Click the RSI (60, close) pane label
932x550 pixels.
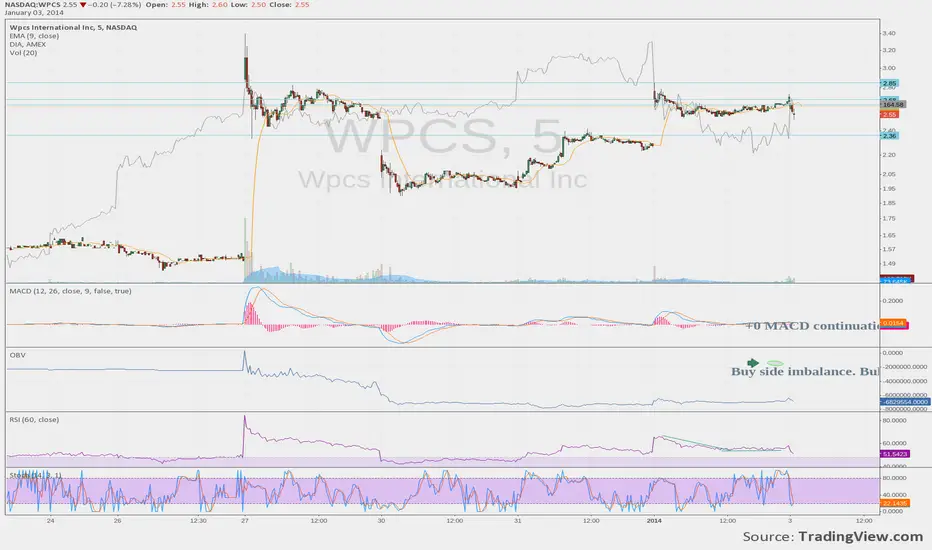click(x=34, y=419)
